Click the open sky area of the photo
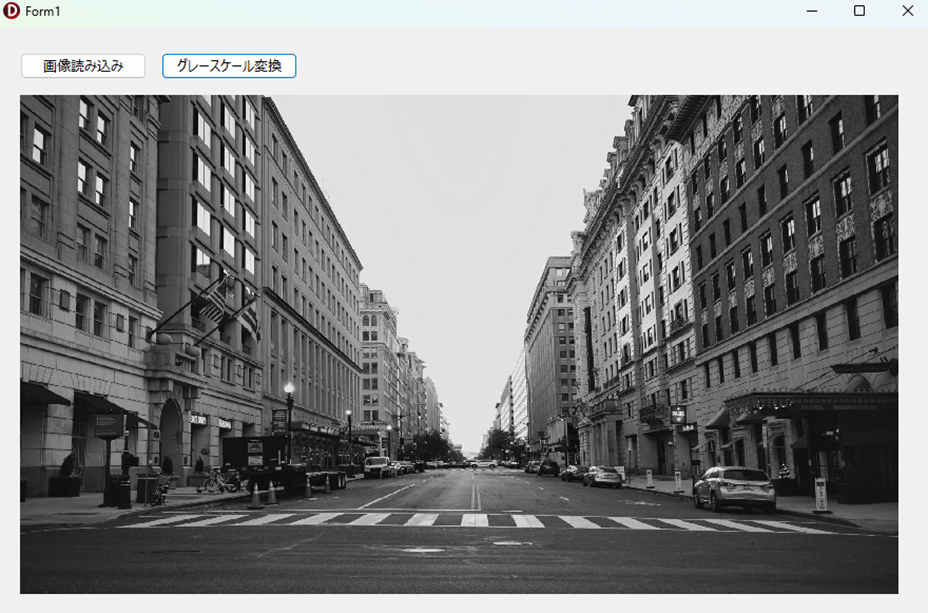928x613 pixels. pyautogui.click(x=450, y=200)
